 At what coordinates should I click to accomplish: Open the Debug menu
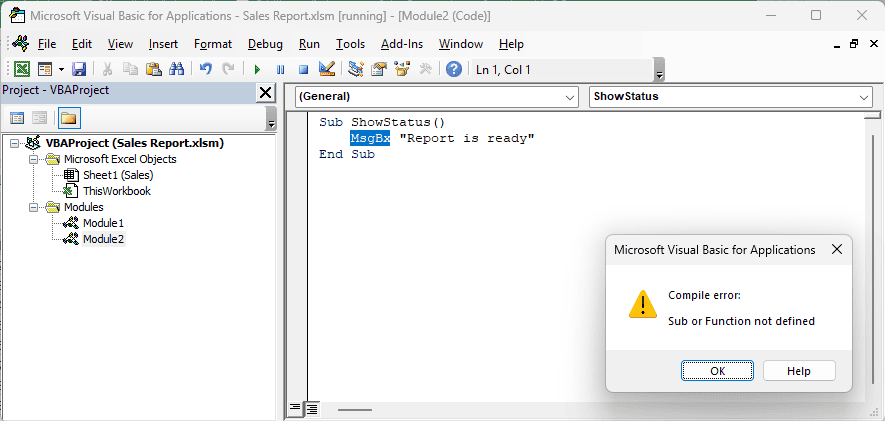tap(265, 44)
